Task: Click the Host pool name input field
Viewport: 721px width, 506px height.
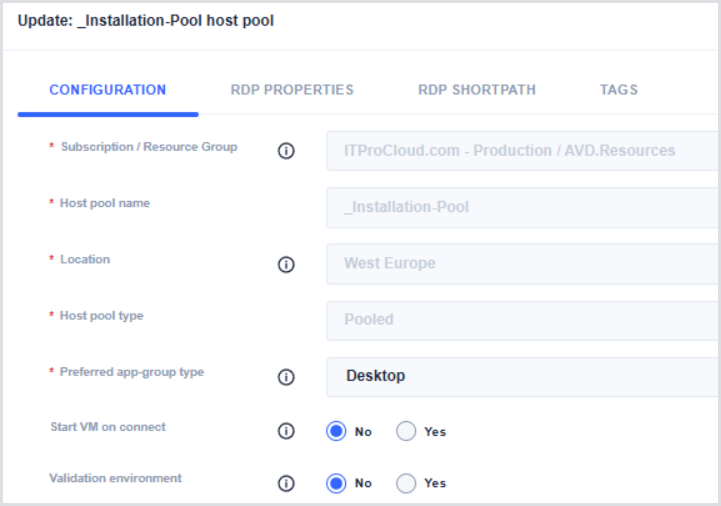Action: pos(522,208)
